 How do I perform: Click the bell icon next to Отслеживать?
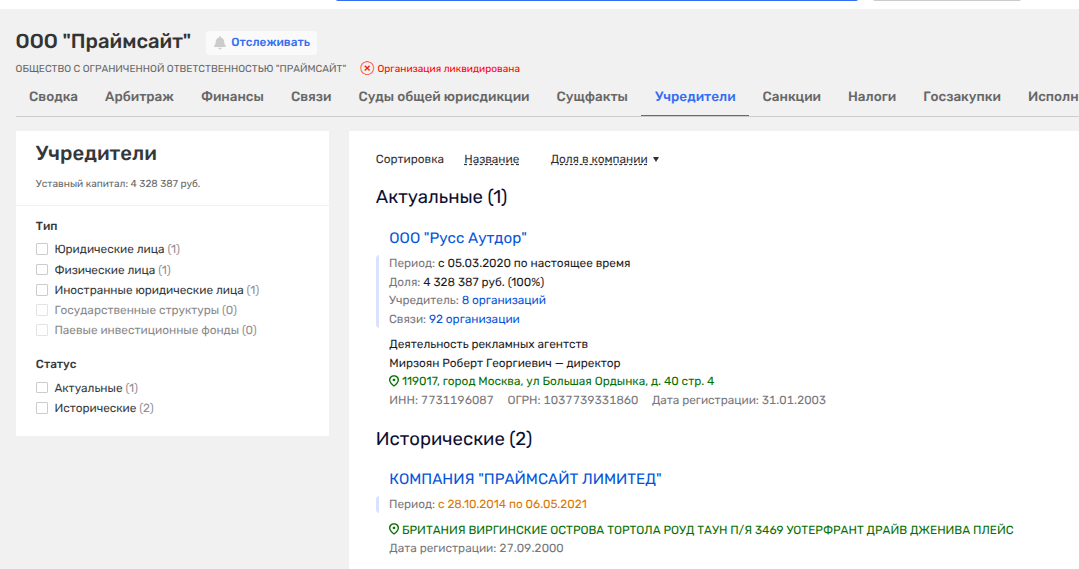(220, 42)
